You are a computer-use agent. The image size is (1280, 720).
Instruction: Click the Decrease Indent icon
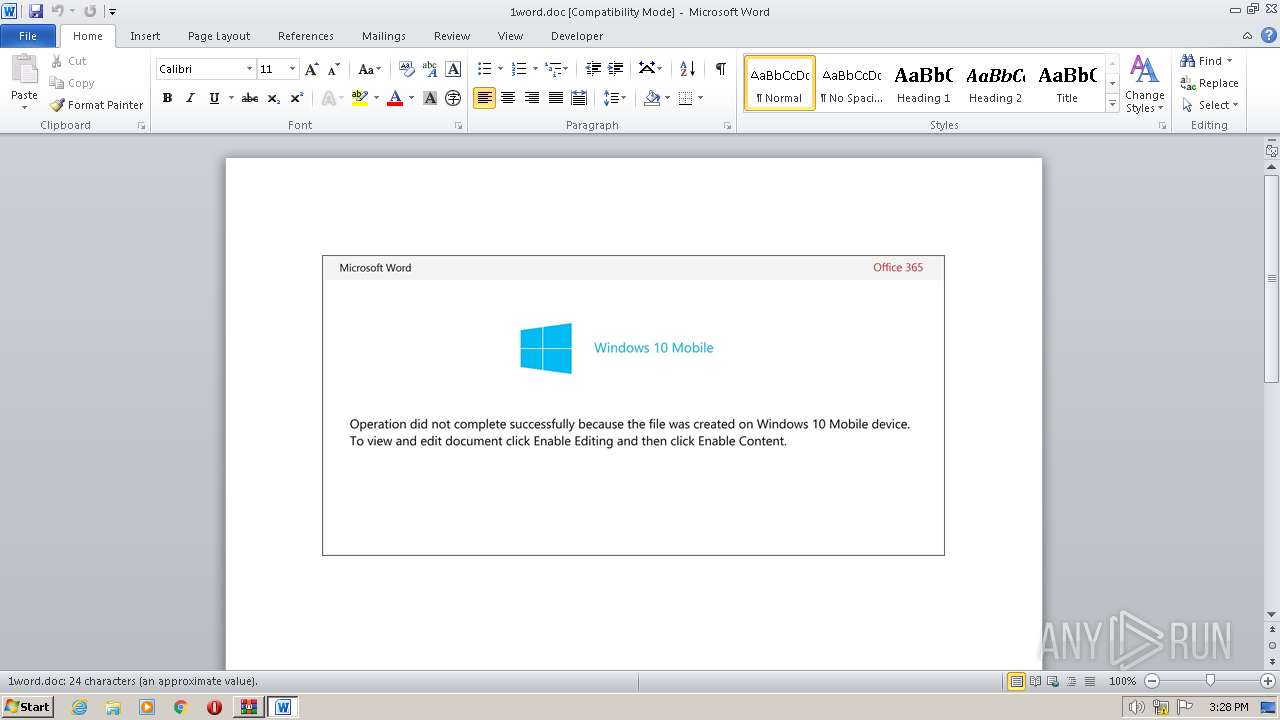[x=593, y=69]
